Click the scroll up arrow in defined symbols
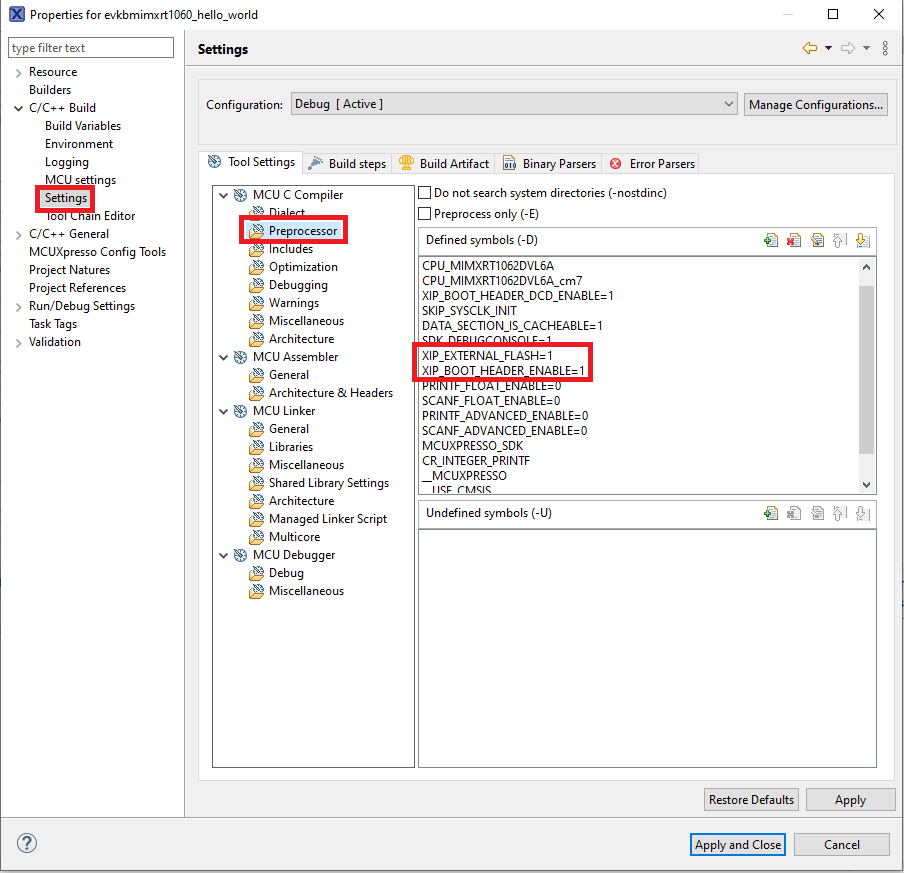The width and height of the screenshot is (904, 873). click(867, 267)
